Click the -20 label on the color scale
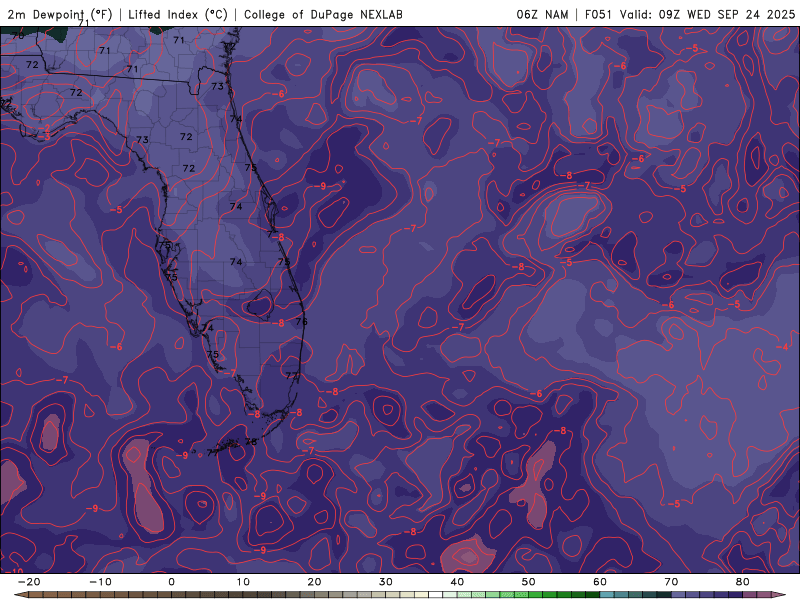The width and height of the screenshot is (800, 600). 29,582
